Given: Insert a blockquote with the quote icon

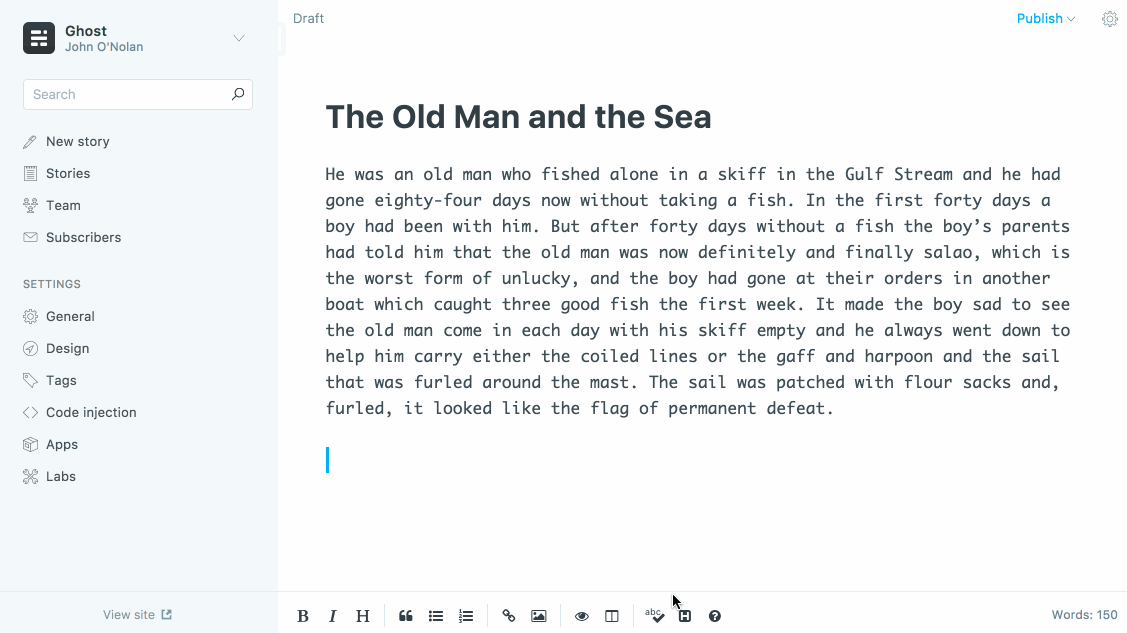Looking at the screenshot, I should tap(406, 616).
